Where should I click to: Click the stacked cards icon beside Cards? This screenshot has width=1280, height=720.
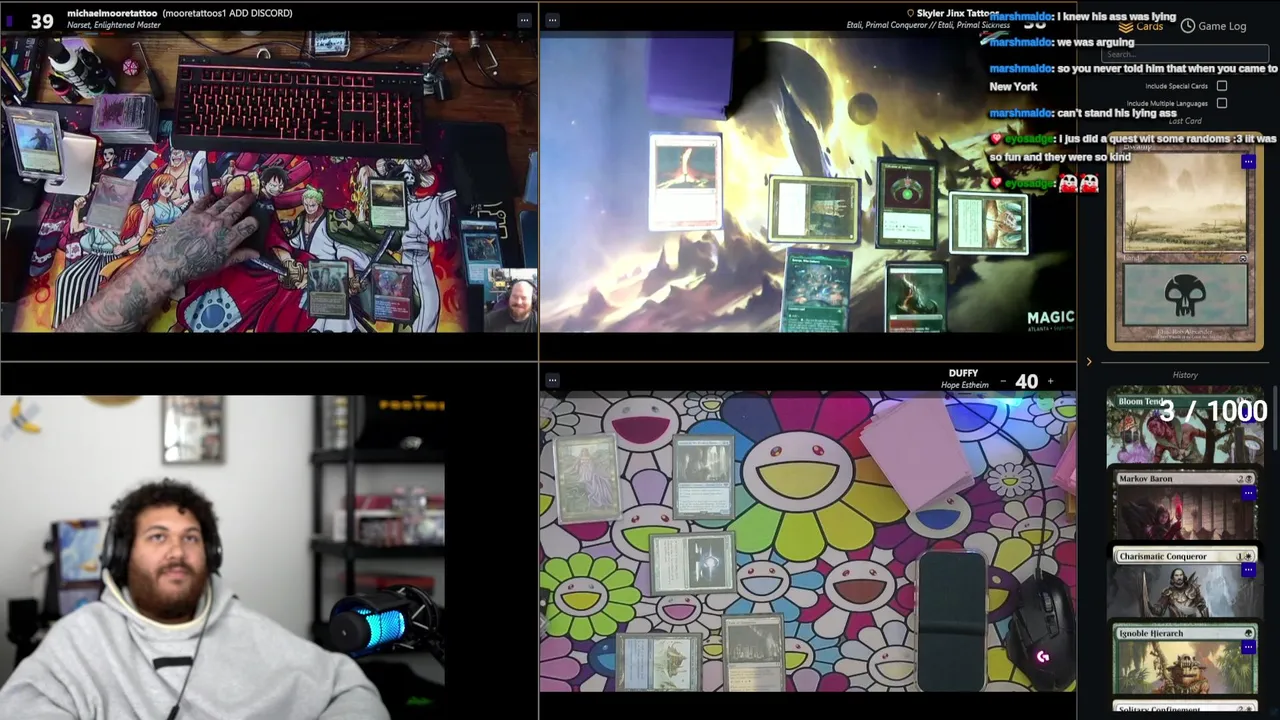point(1125,26)
